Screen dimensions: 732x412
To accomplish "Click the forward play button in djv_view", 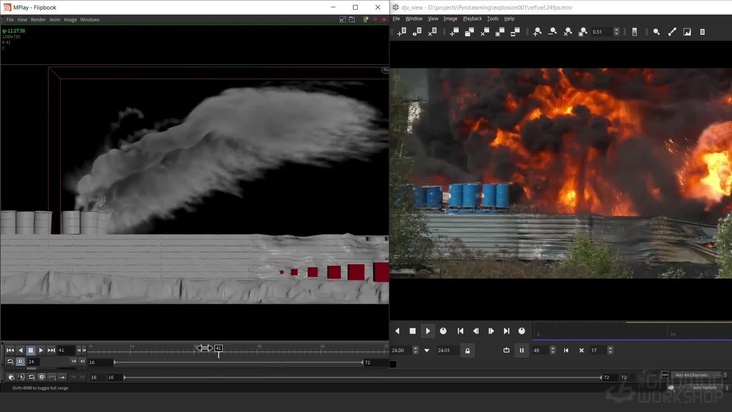I will [428, 331].
